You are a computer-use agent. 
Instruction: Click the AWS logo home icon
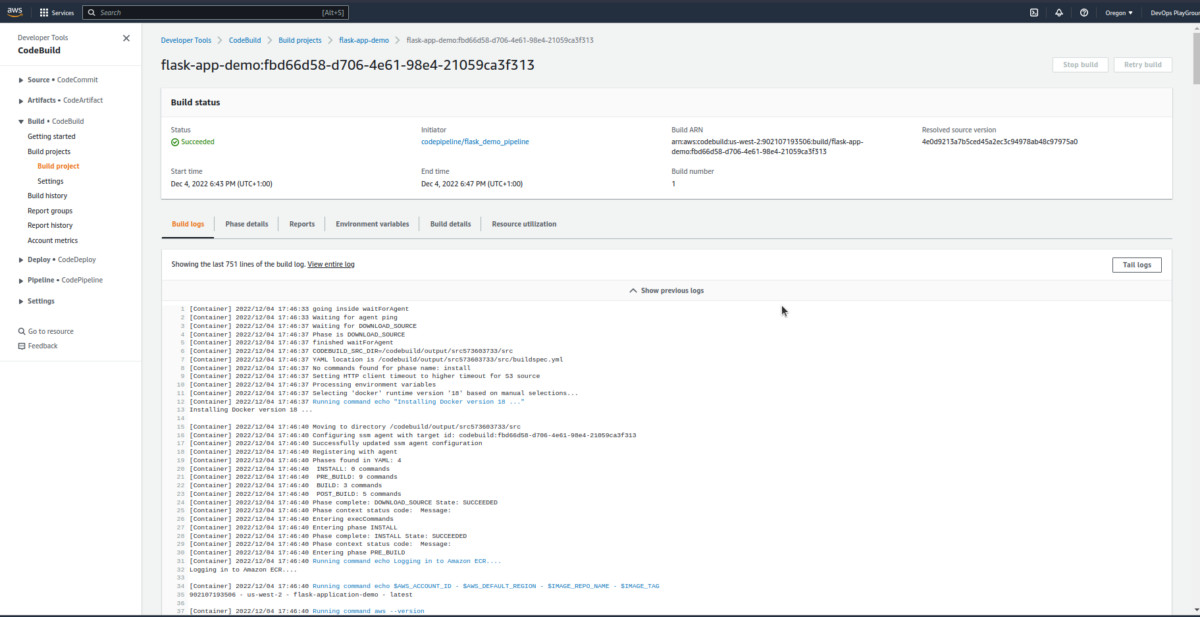[x=16, y=13]
